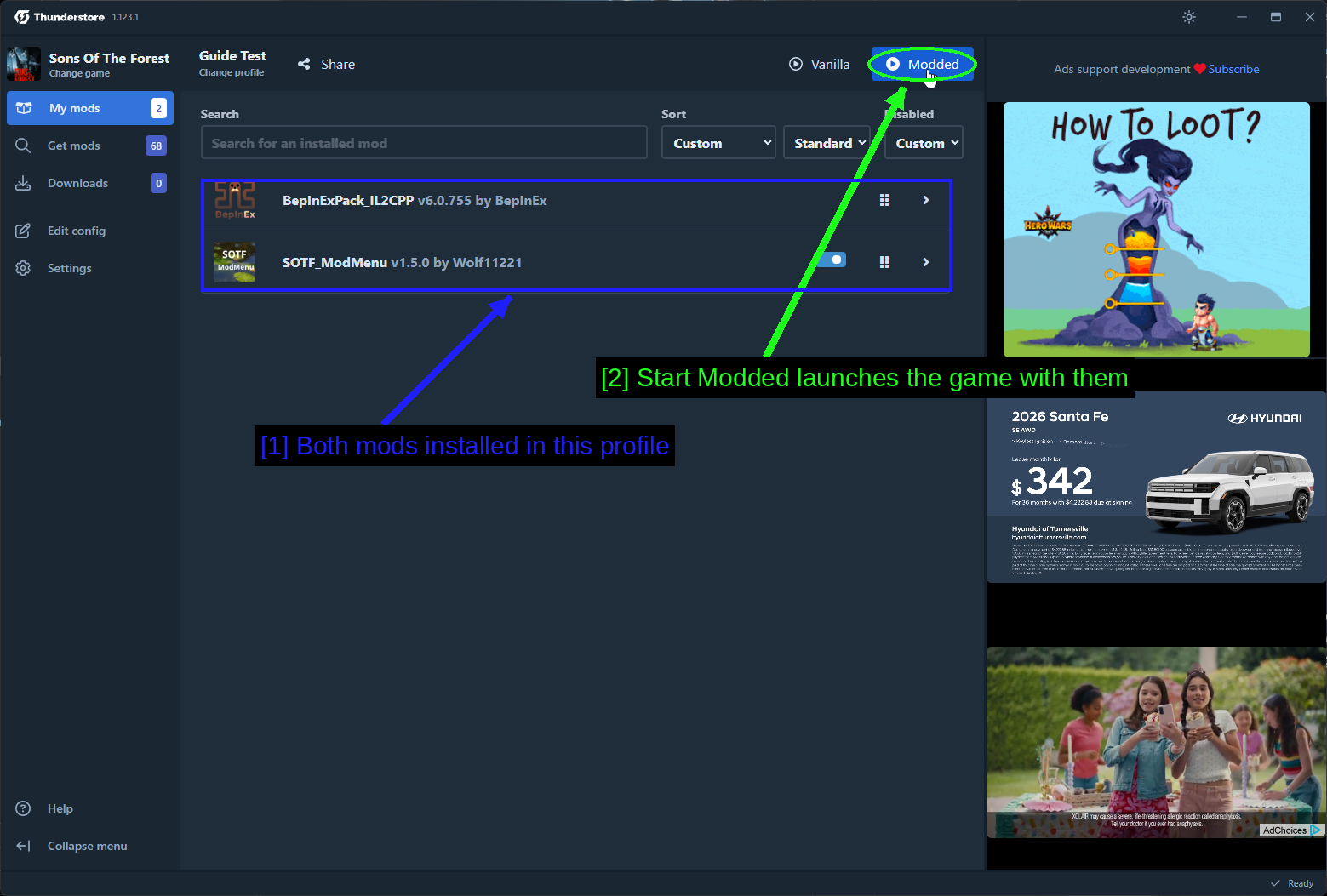Click the Ready status text
Screen dimensions: 1327x896
click(x=1301, y=883)
